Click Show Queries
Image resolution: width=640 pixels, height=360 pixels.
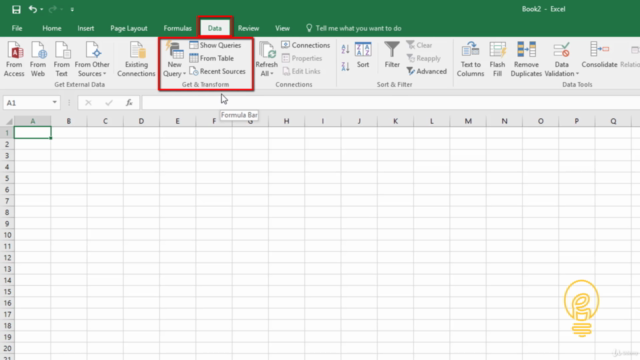215,45
